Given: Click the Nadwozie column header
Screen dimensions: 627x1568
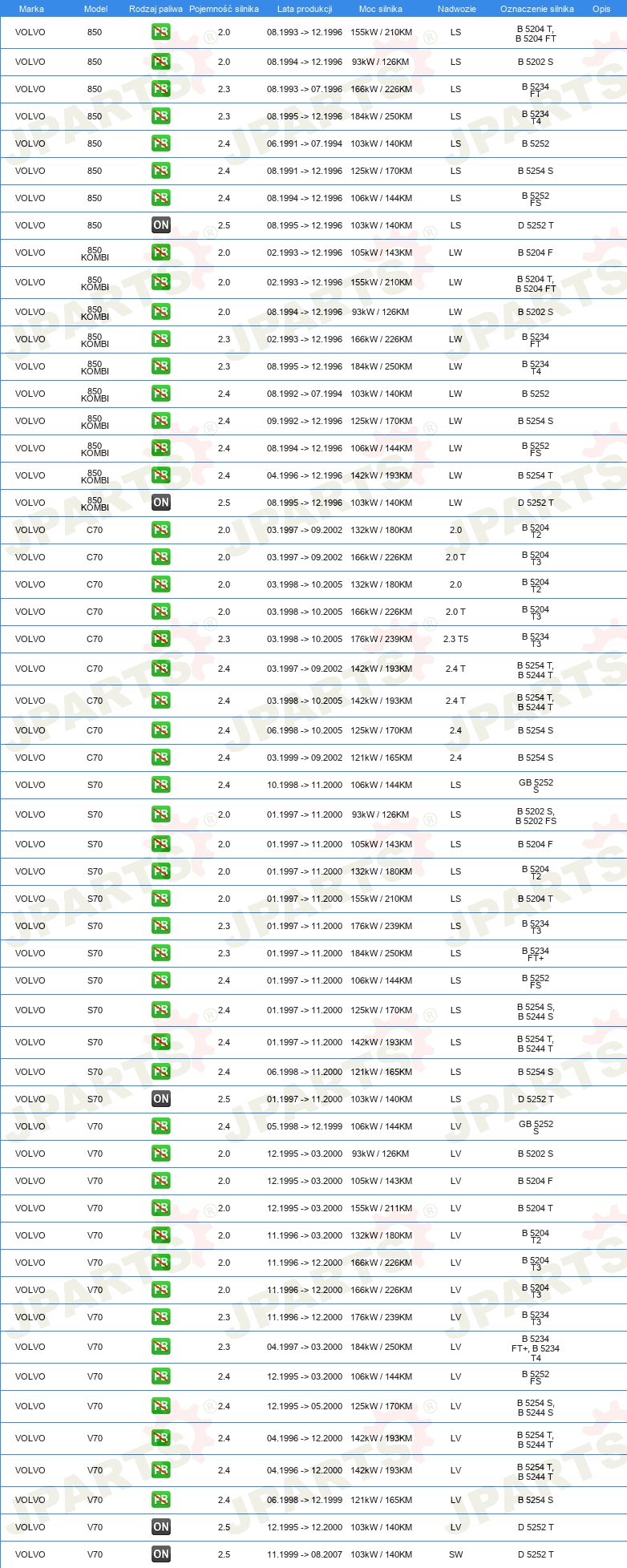Looking at the screenshot, I should (x=456, y=9).
